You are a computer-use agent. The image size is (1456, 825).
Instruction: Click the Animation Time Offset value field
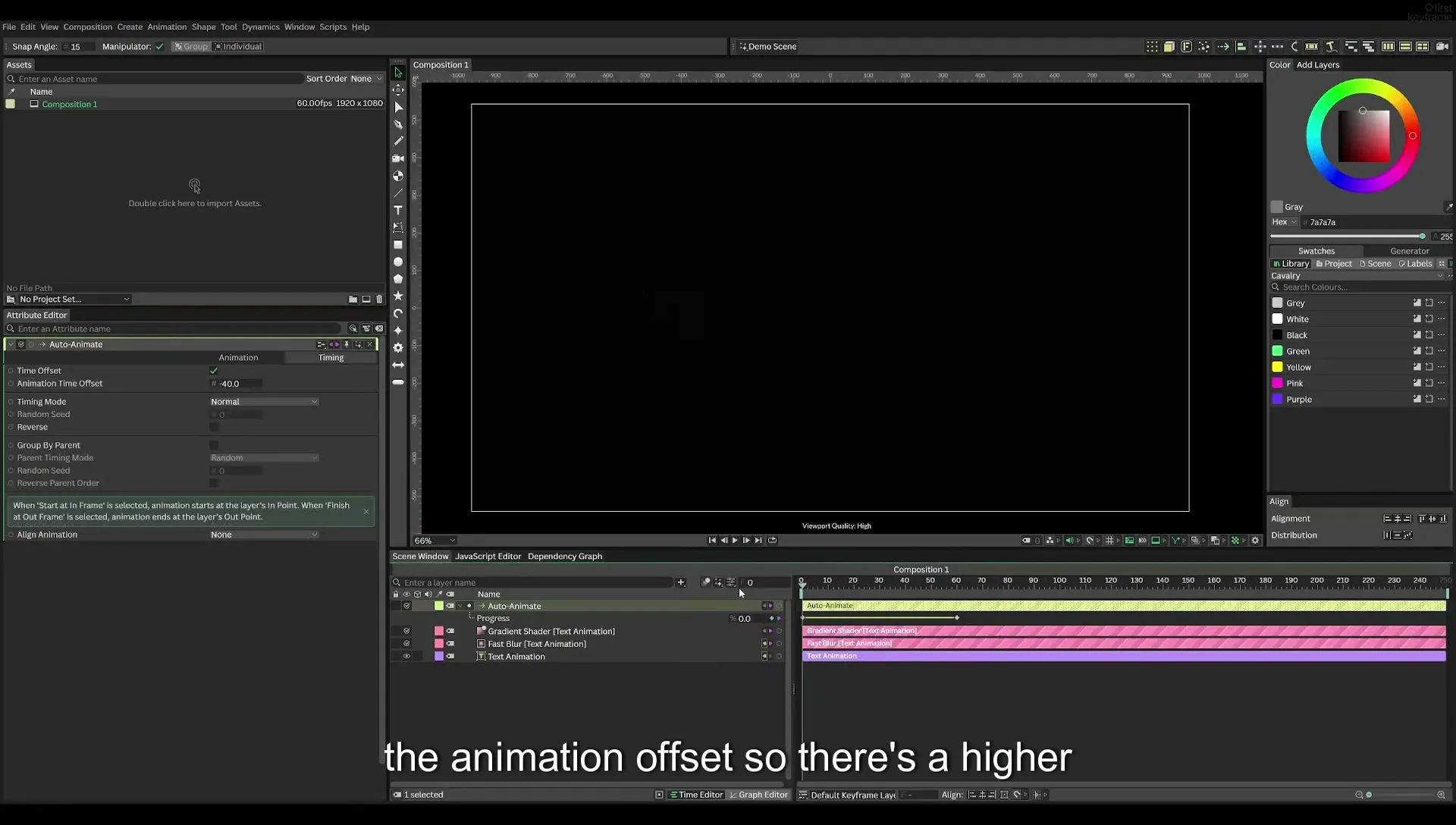click(x=237, y=384)
